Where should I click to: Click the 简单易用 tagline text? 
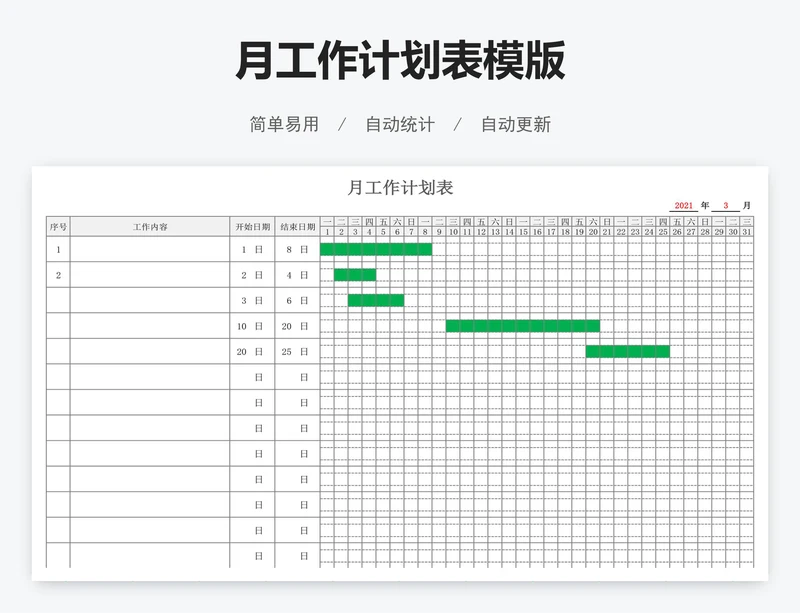pos(284,125)
